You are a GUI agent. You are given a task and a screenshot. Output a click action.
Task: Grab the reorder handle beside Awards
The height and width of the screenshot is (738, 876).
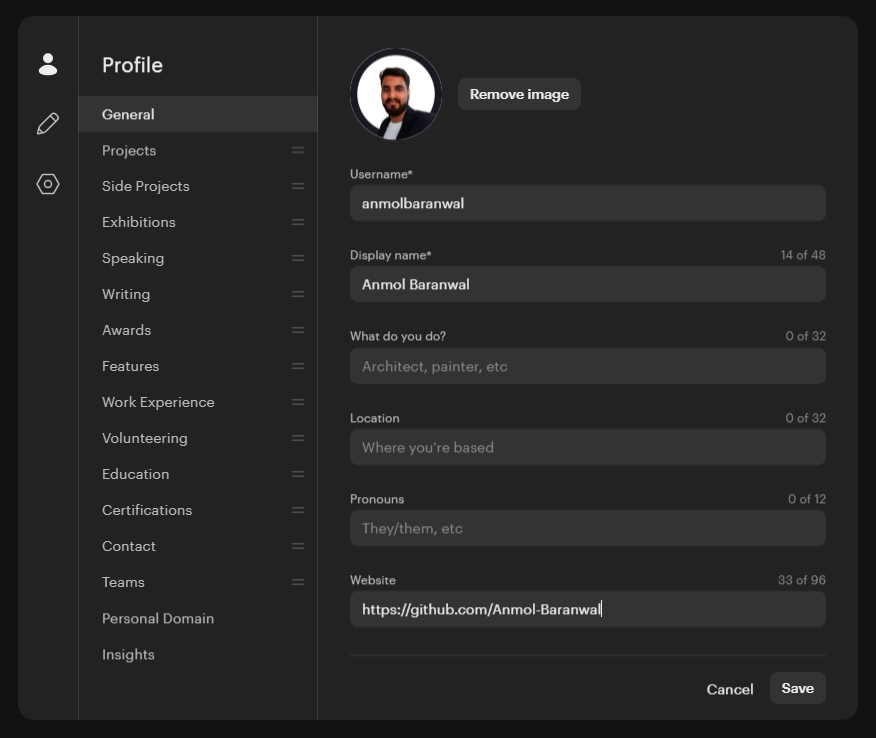[298, 330]
